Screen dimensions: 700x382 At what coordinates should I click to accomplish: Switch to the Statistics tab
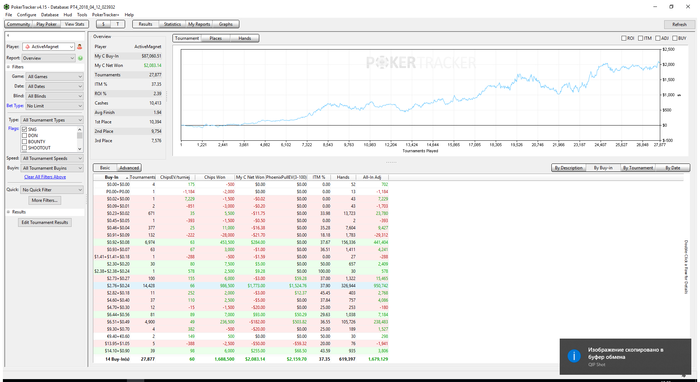point(172,24)
